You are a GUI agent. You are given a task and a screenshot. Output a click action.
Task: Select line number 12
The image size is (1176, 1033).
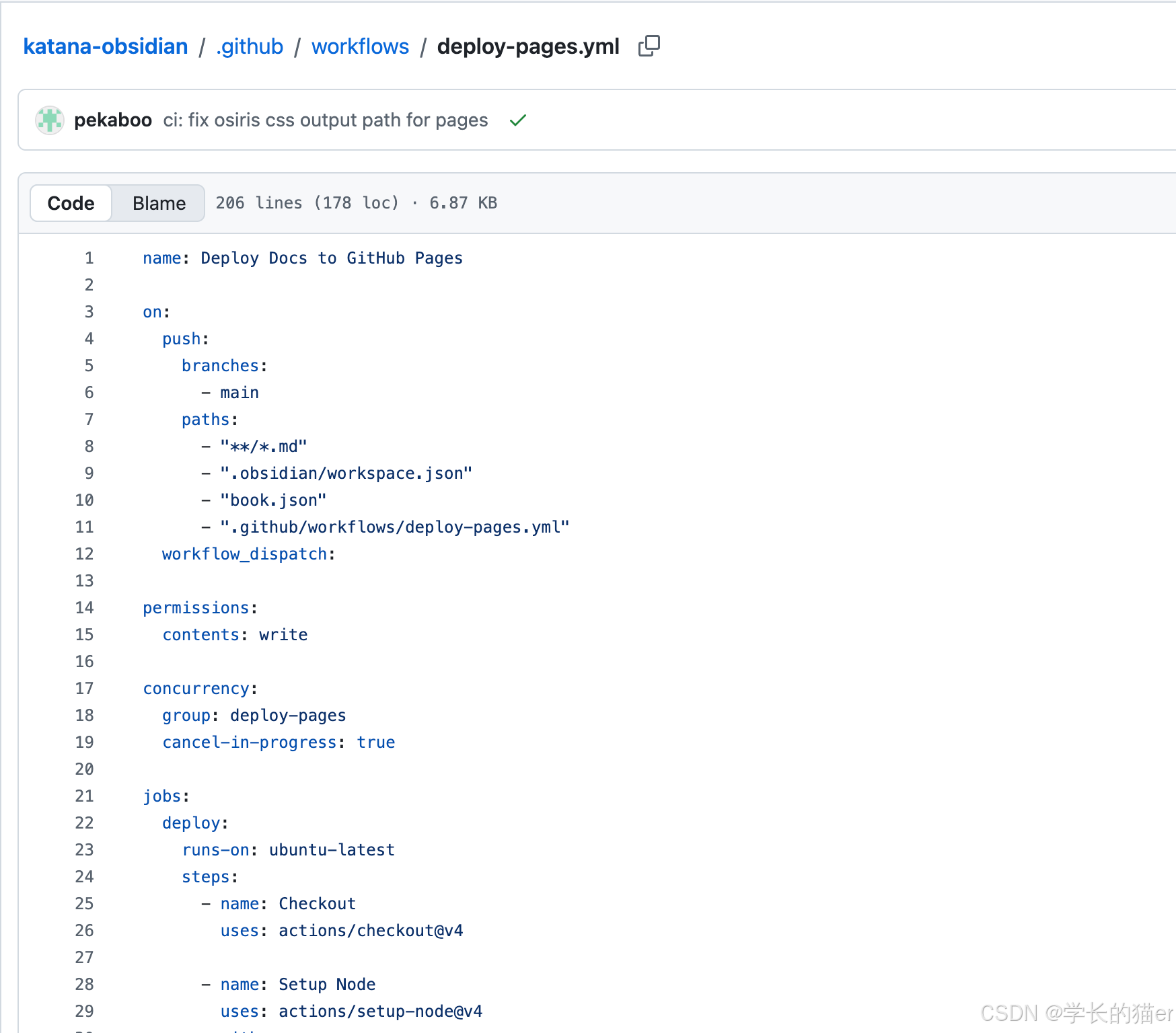(x=85, y=554)
